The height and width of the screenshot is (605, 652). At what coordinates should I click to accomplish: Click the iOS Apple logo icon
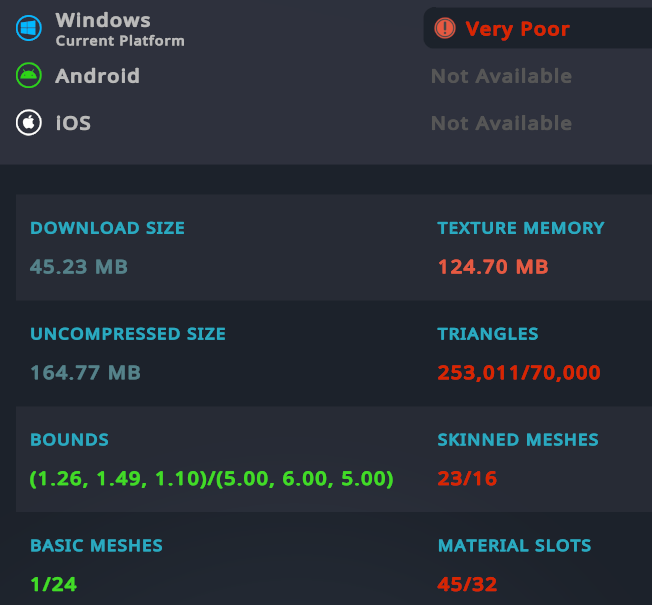[29, 123]
